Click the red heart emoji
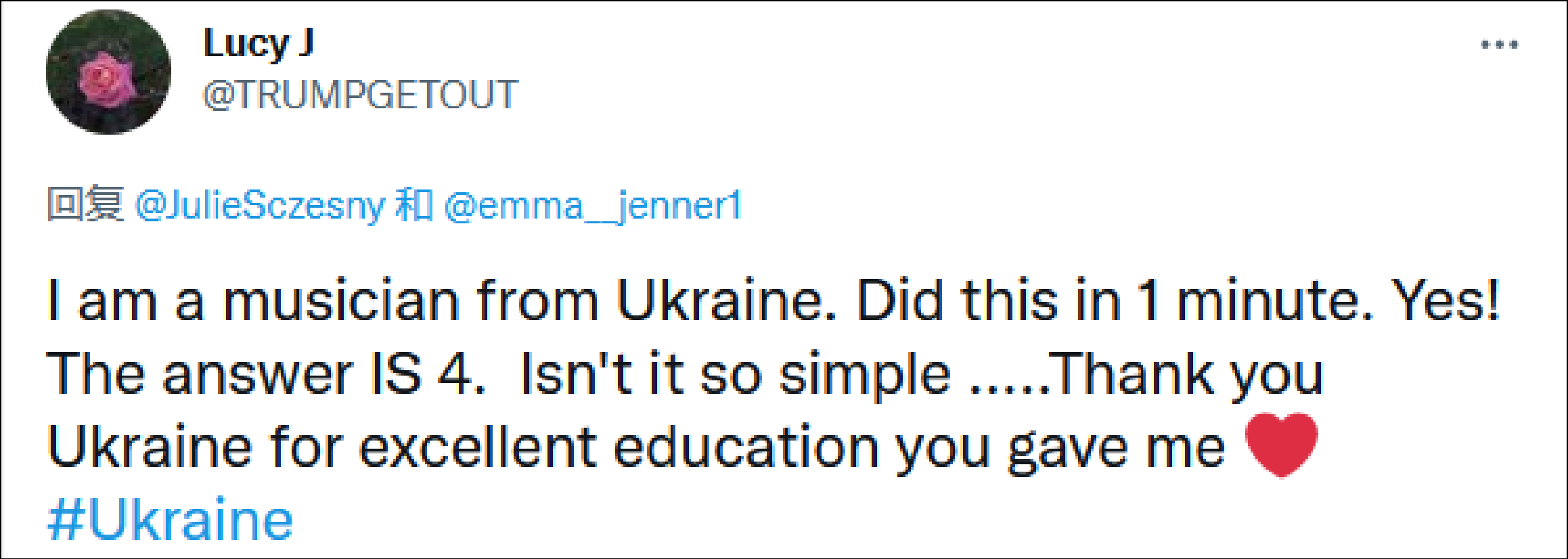1568x559 pixels. click(1281, 445)
